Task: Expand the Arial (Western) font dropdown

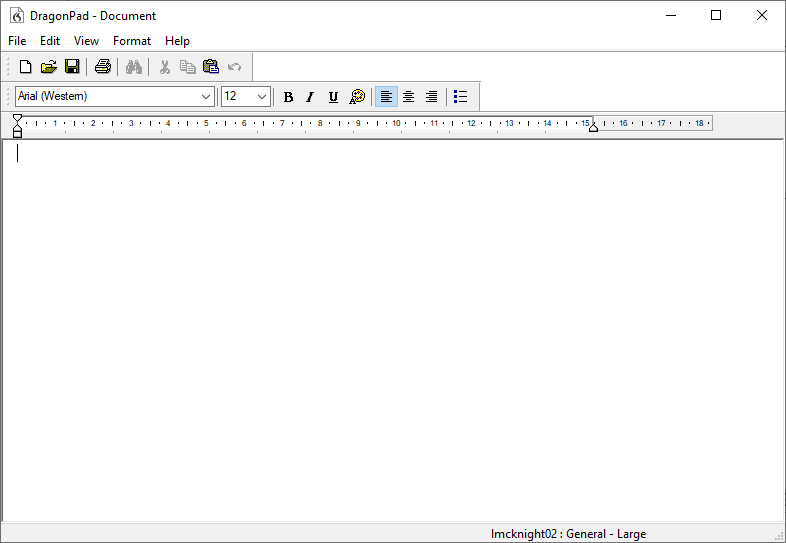Action: click(x=206, y=96)
